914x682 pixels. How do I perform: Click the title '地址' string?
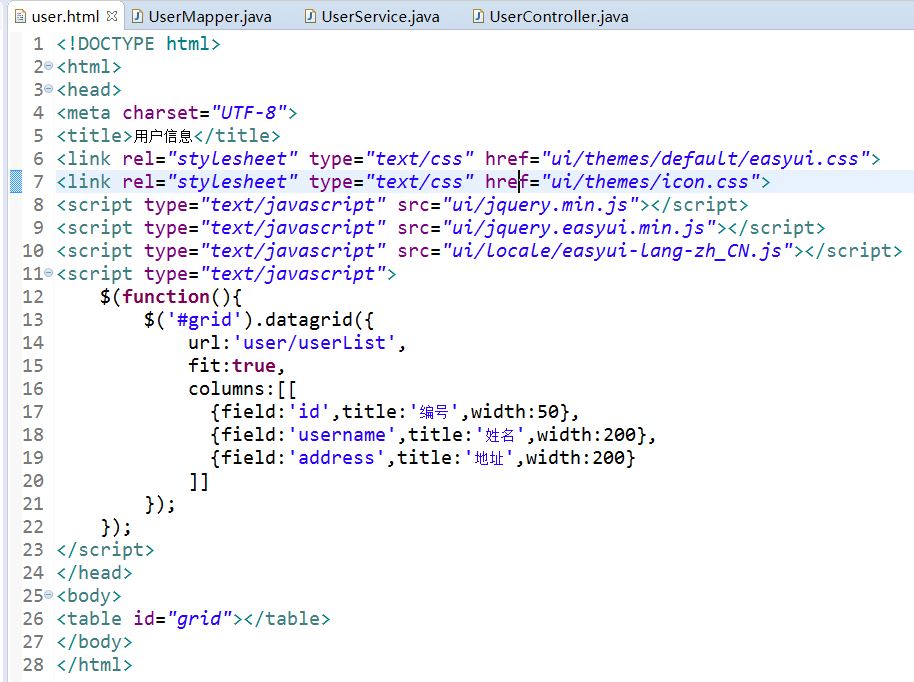pyautogui.click(x=490, y=458)
